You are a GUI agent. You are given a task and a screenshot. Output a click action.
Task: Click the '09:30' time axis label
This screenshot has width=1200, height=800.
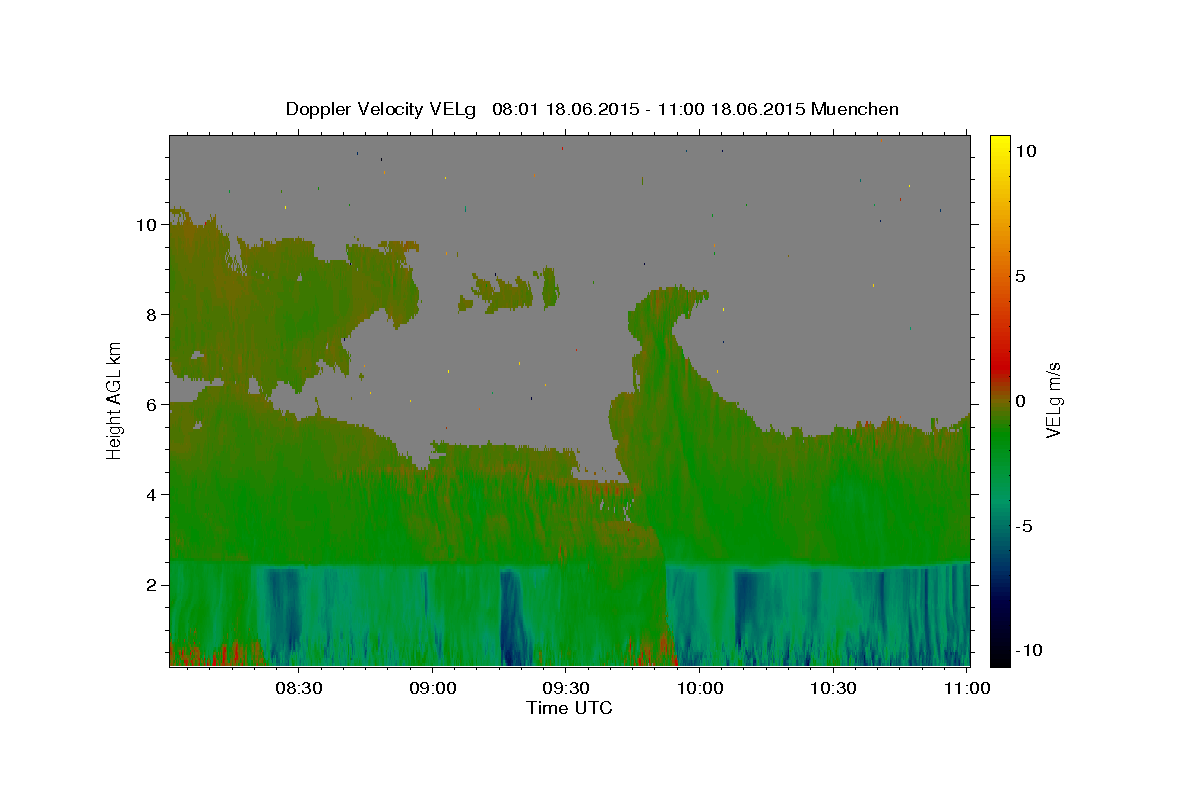click(566, 688)
